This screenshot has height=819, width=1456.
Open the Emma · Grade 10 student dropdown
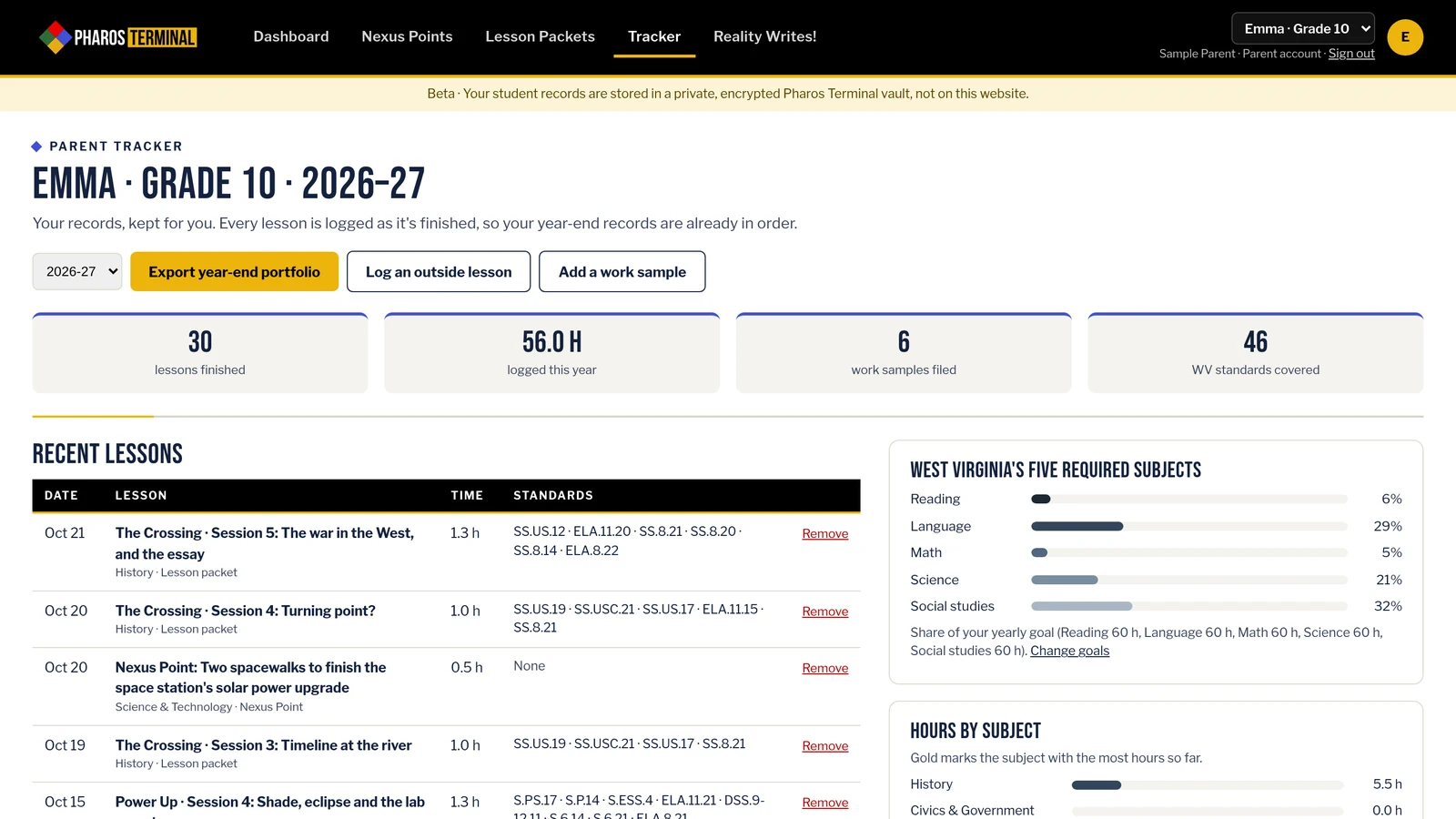pyautogui.click(x=1303, y=28)
